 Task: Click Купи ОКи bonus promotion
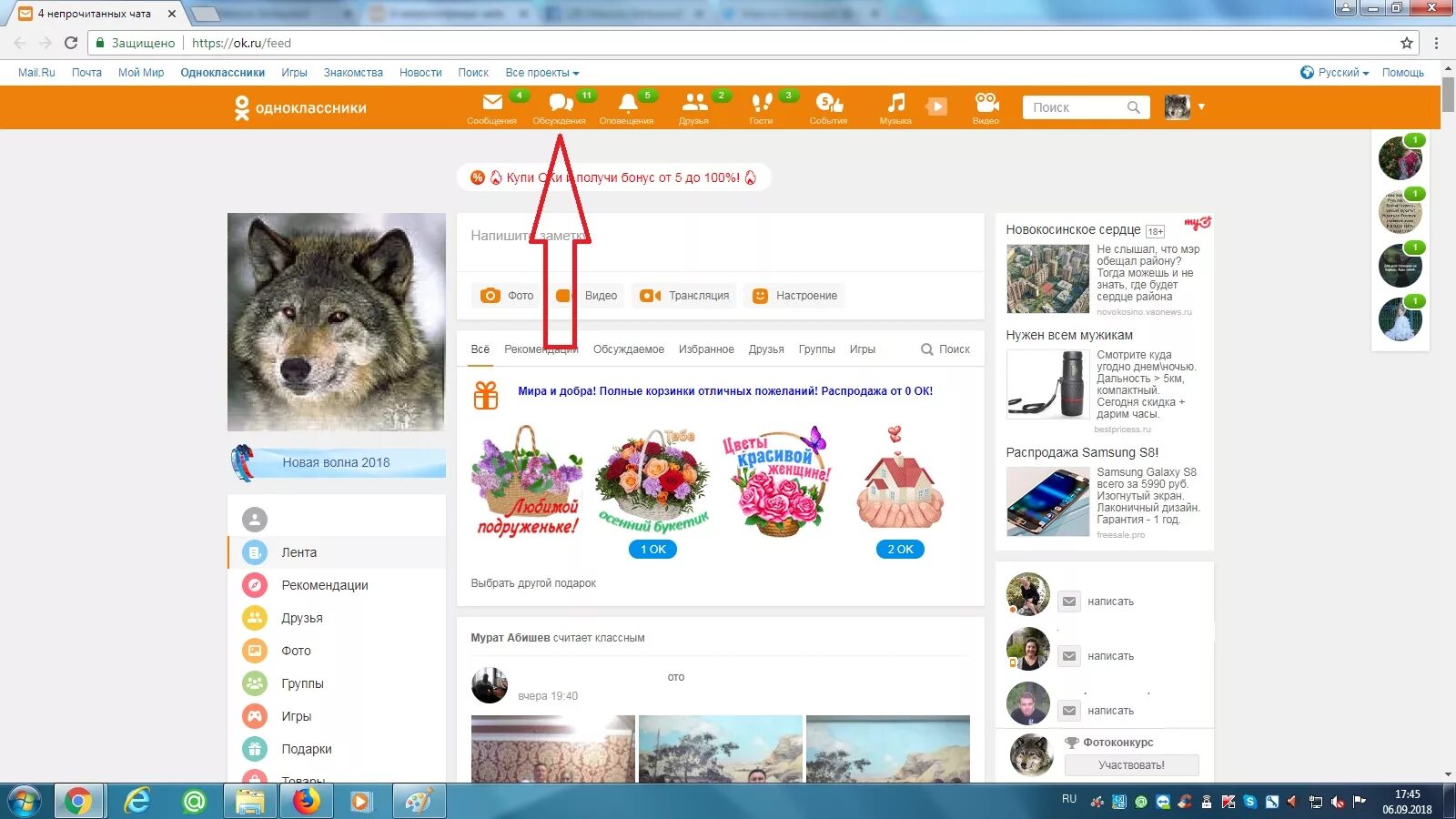click(614, 177)
